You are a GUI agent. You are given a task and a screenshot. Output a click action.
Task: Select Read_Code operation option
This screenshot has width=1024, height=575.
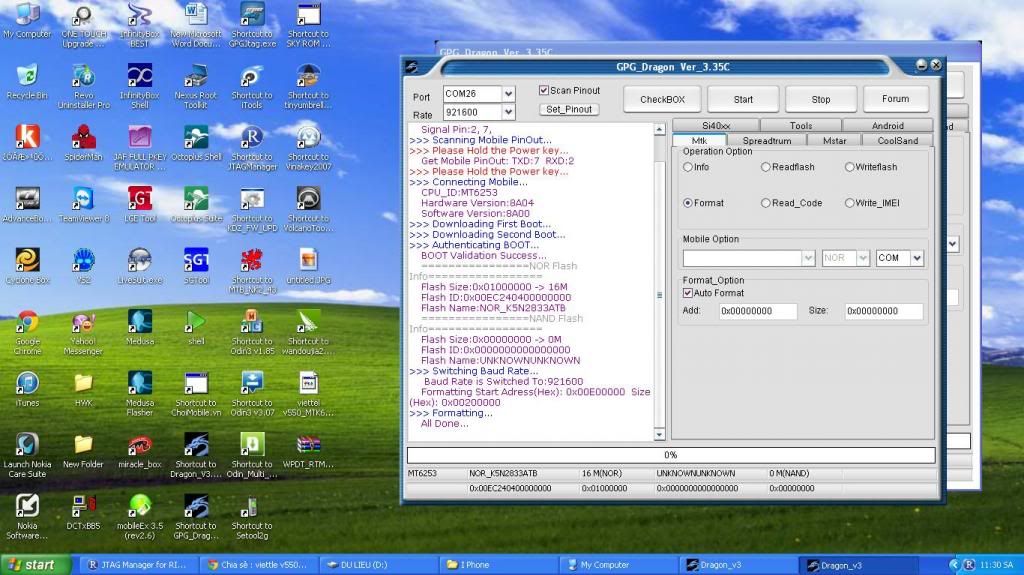pos(765,203)
